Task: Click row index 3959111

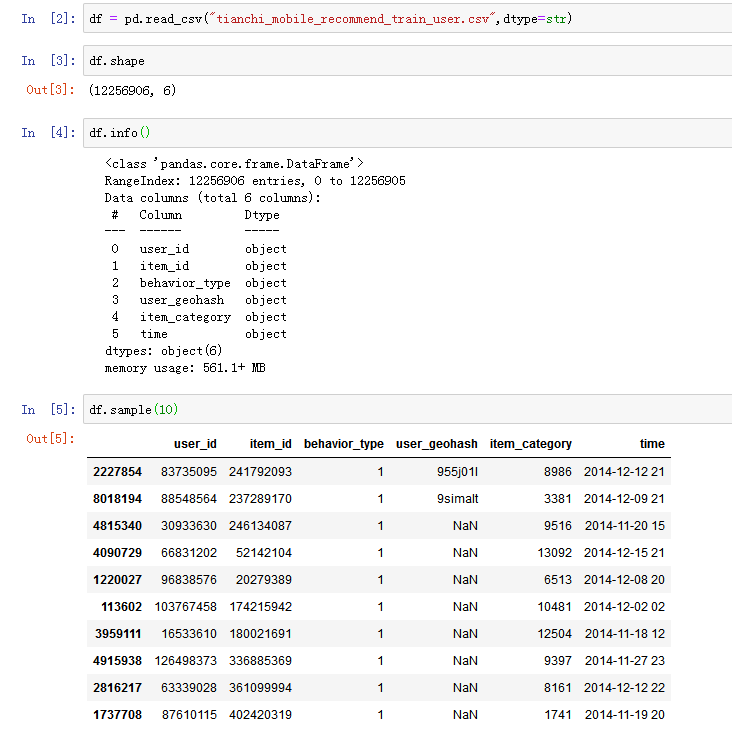Action: click(118, 634)
